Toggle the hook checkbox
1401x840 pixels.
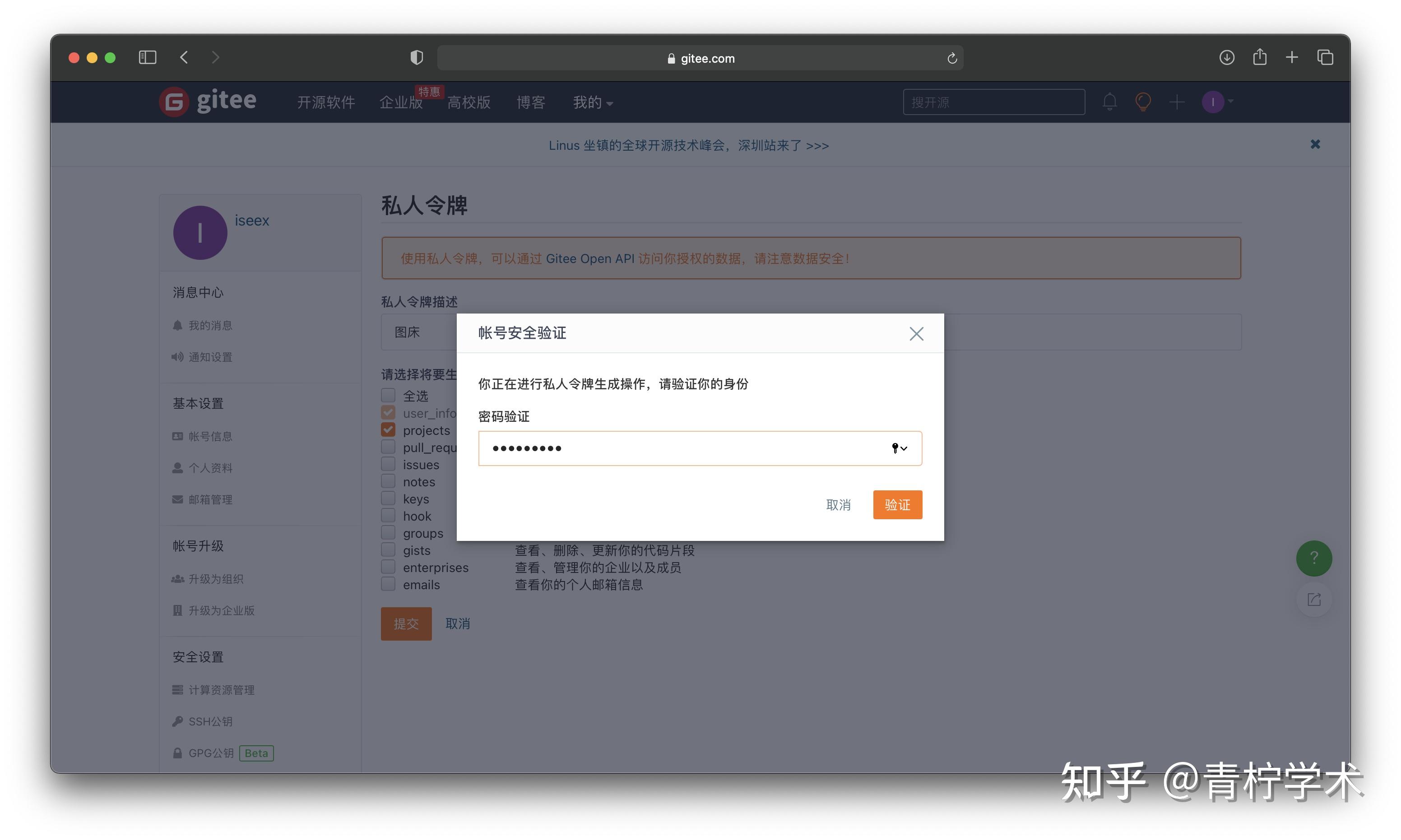click(x=388, y=515)
